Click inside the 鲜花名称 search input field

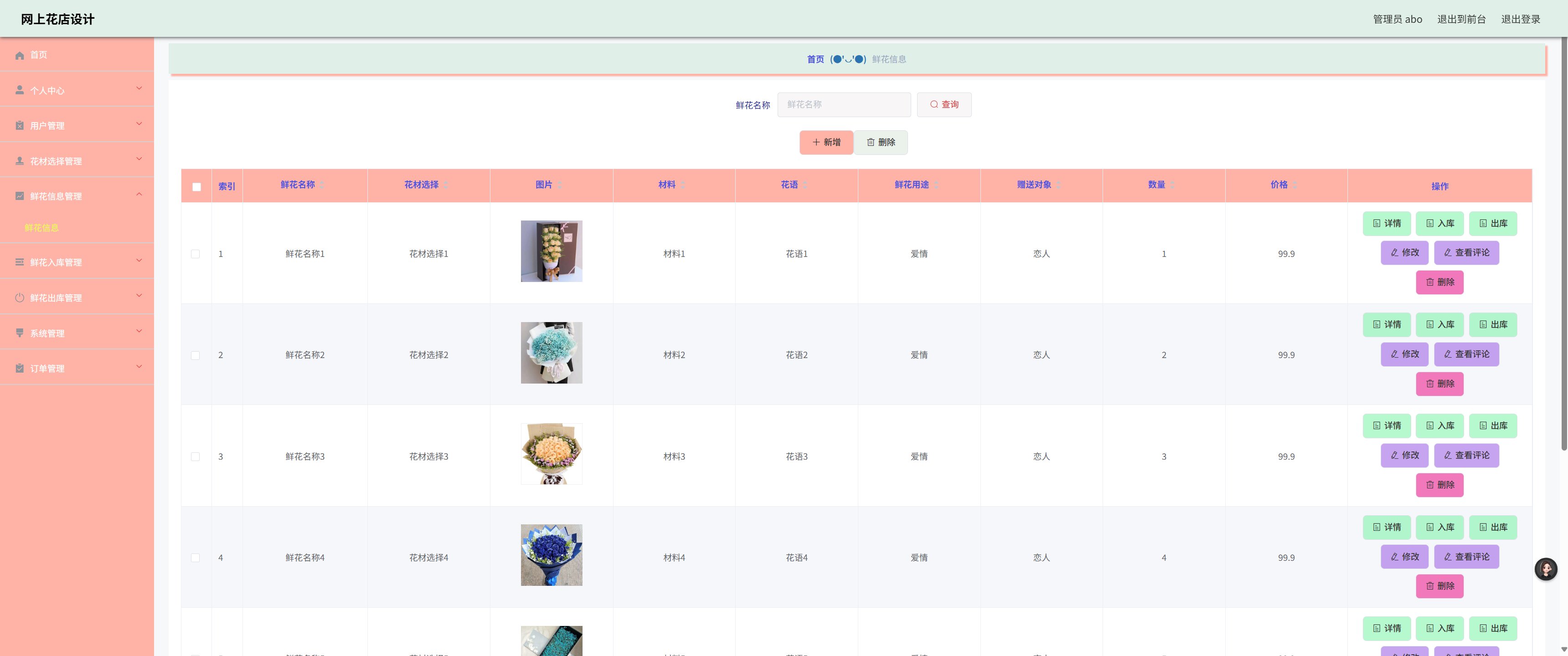pos(844,104)
